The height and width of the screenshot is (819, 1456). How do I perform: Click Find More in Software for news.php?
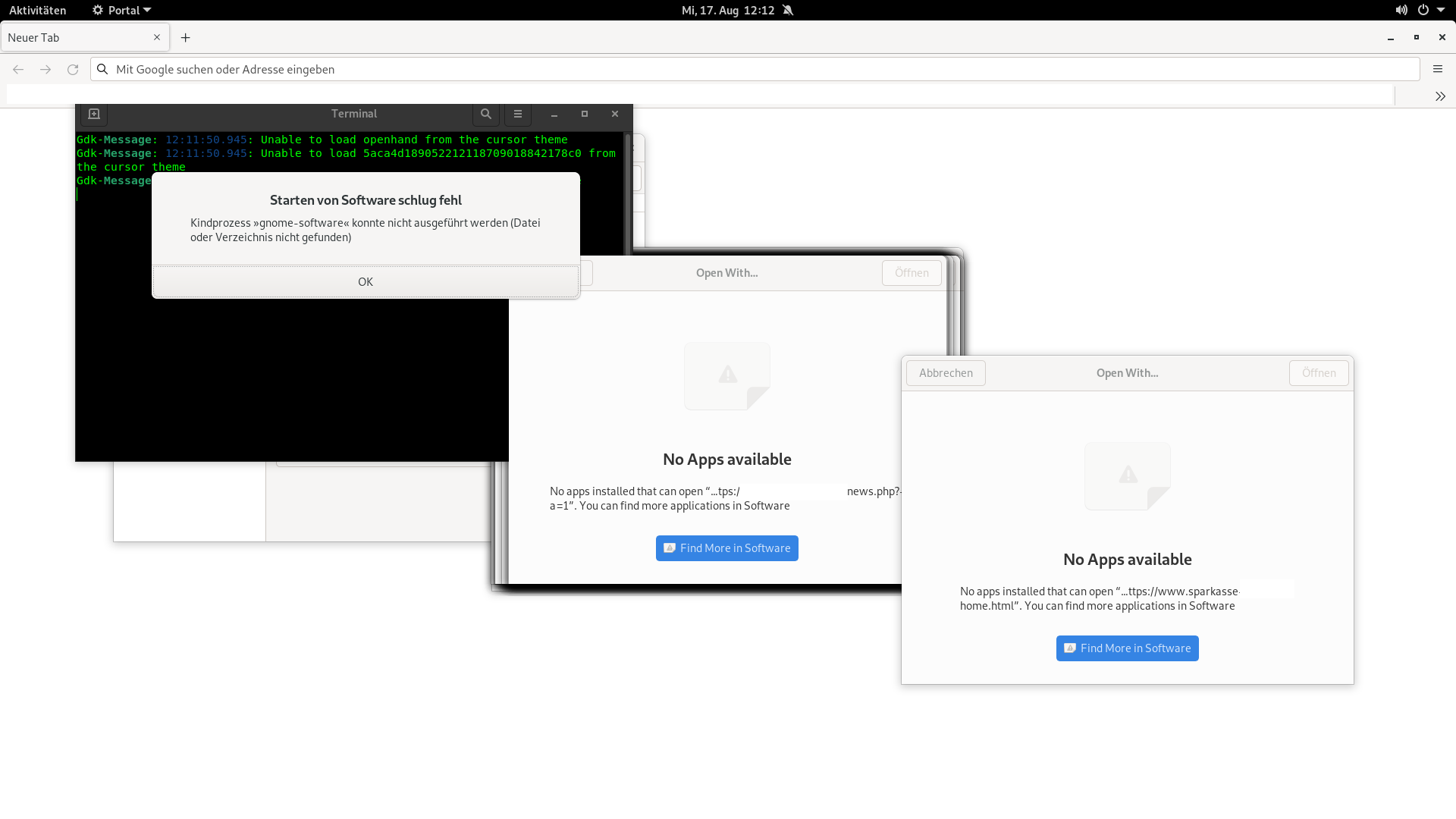coord(726,548)
